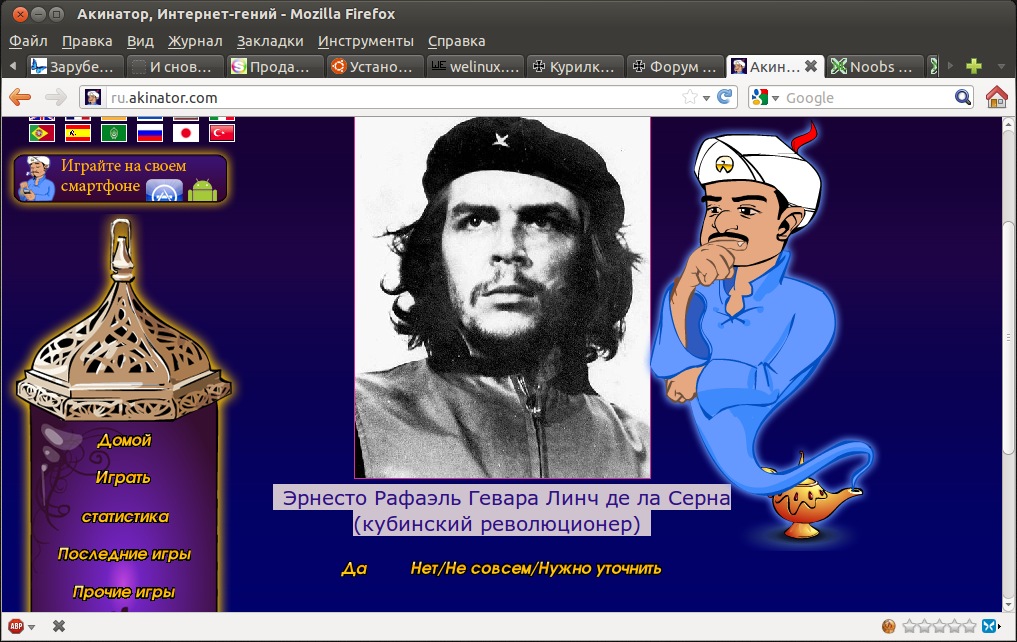Select the Russian flag language

point(150,133)
